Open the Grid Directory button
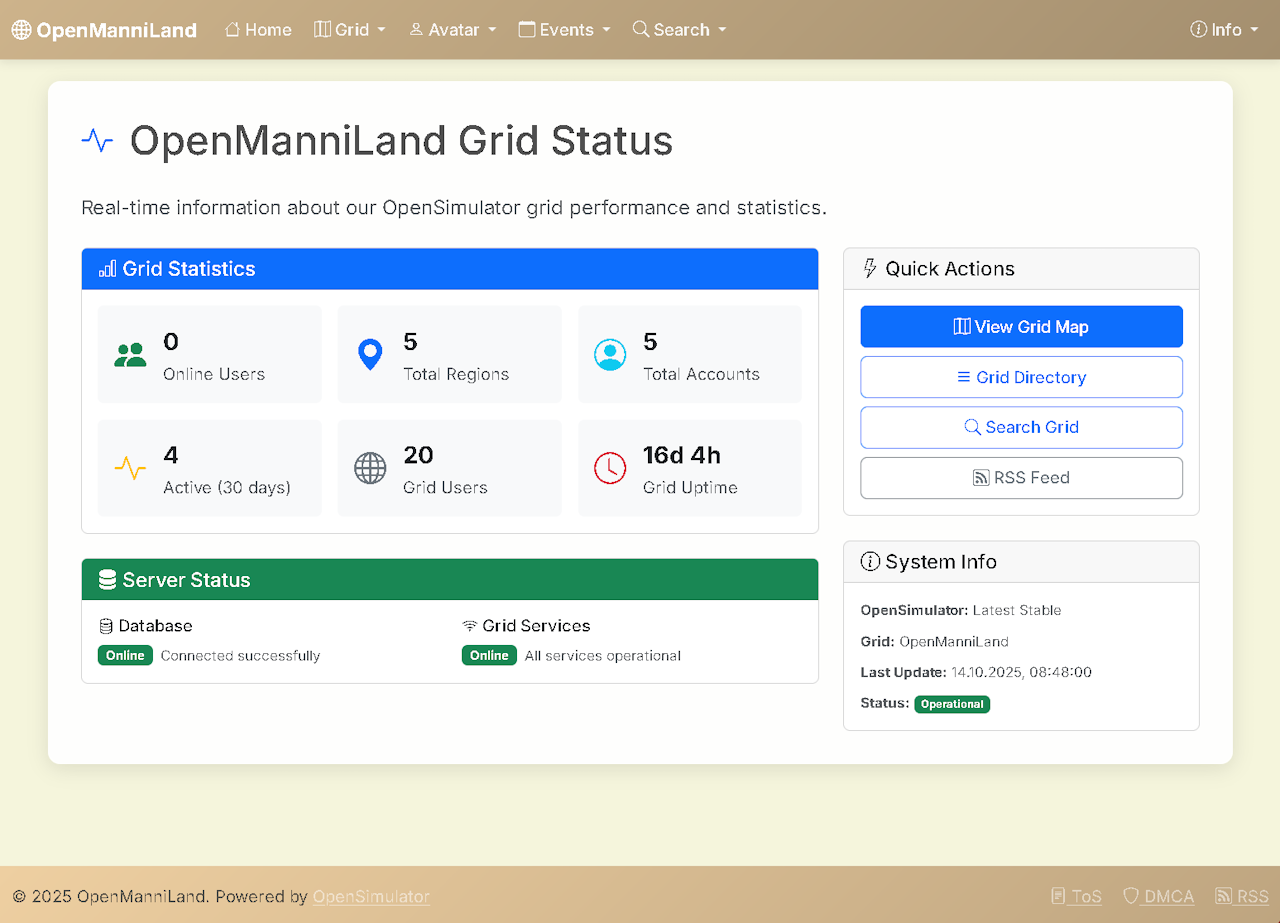Image resolution: width=1280 pixels, height=923 pixels. (x=1021, y=377)
